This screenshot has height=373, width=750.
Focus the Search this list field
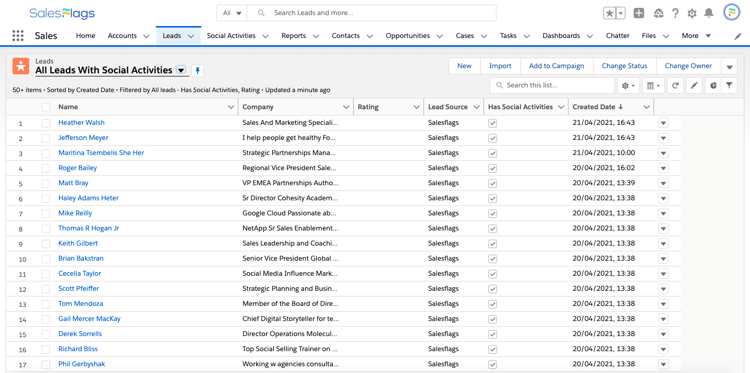tap(552, 86)
